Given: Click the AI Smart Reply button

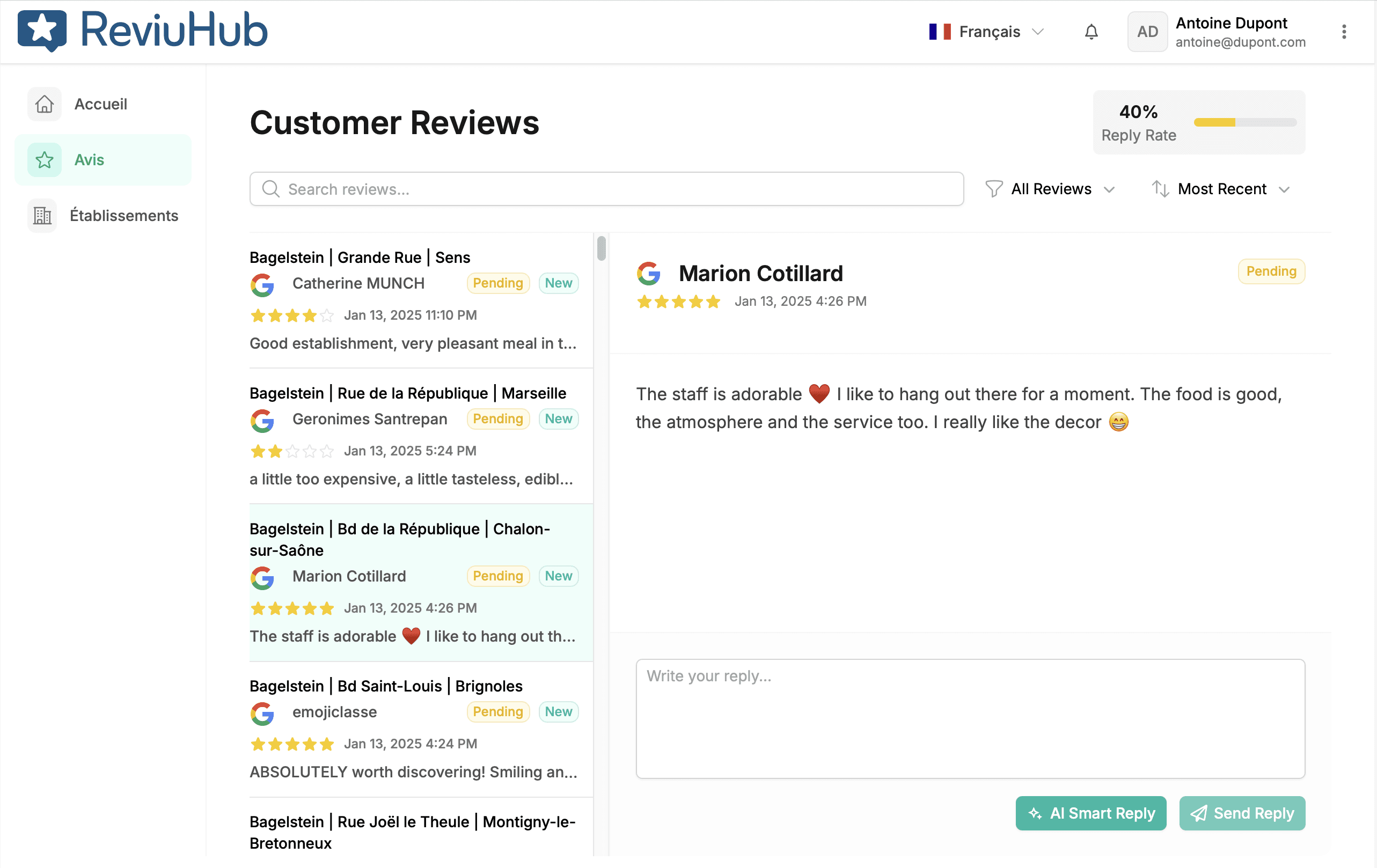Looking at the screenshot, I should pos(1090,813).
